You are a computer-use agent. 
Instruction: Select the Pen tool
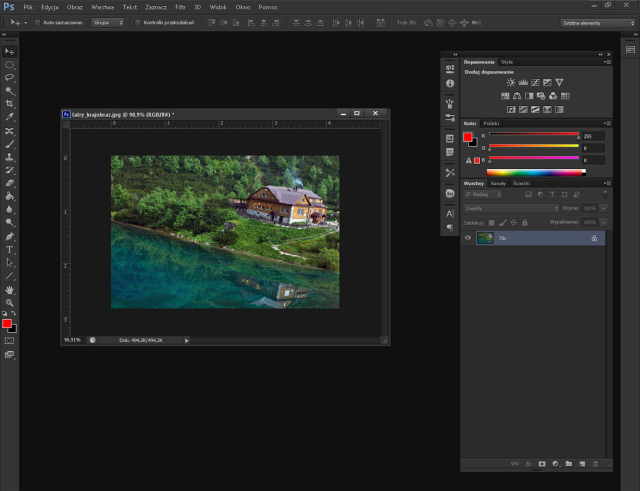(x=9, y=236)
